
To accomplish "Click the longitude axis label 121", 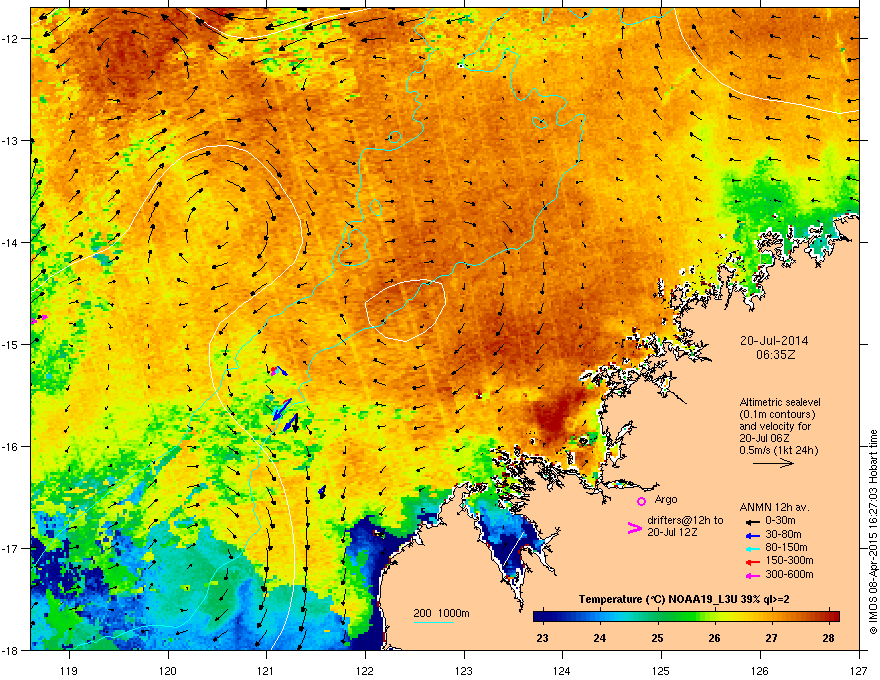I will (x=266, y=670).
